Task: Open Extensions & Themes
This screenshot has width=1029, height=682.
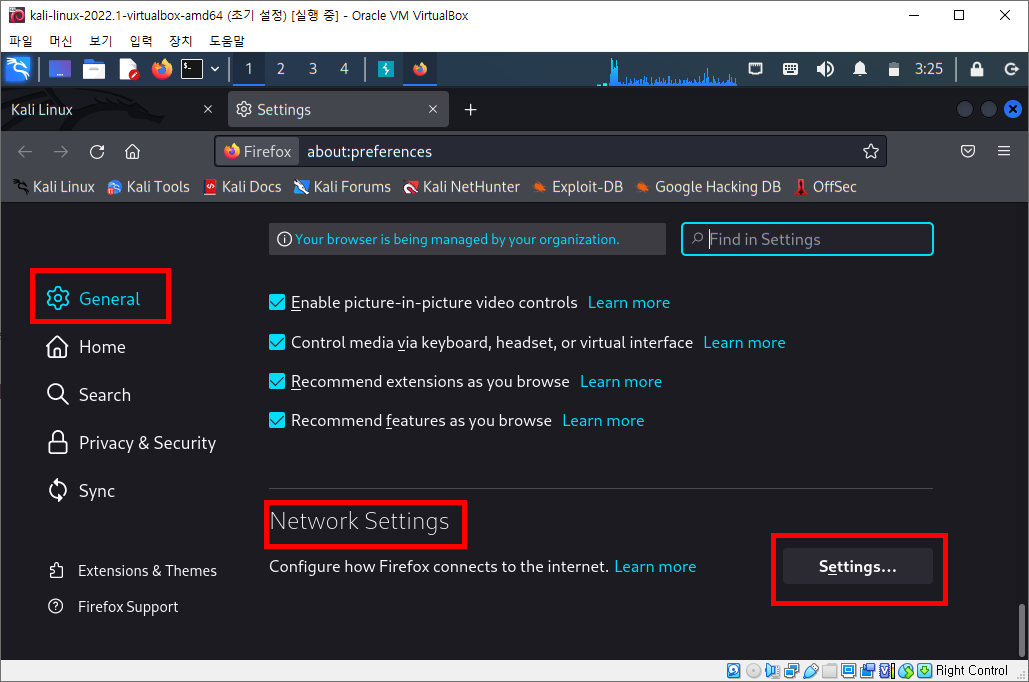Action: pyautogui.click(x=133, y=570)
